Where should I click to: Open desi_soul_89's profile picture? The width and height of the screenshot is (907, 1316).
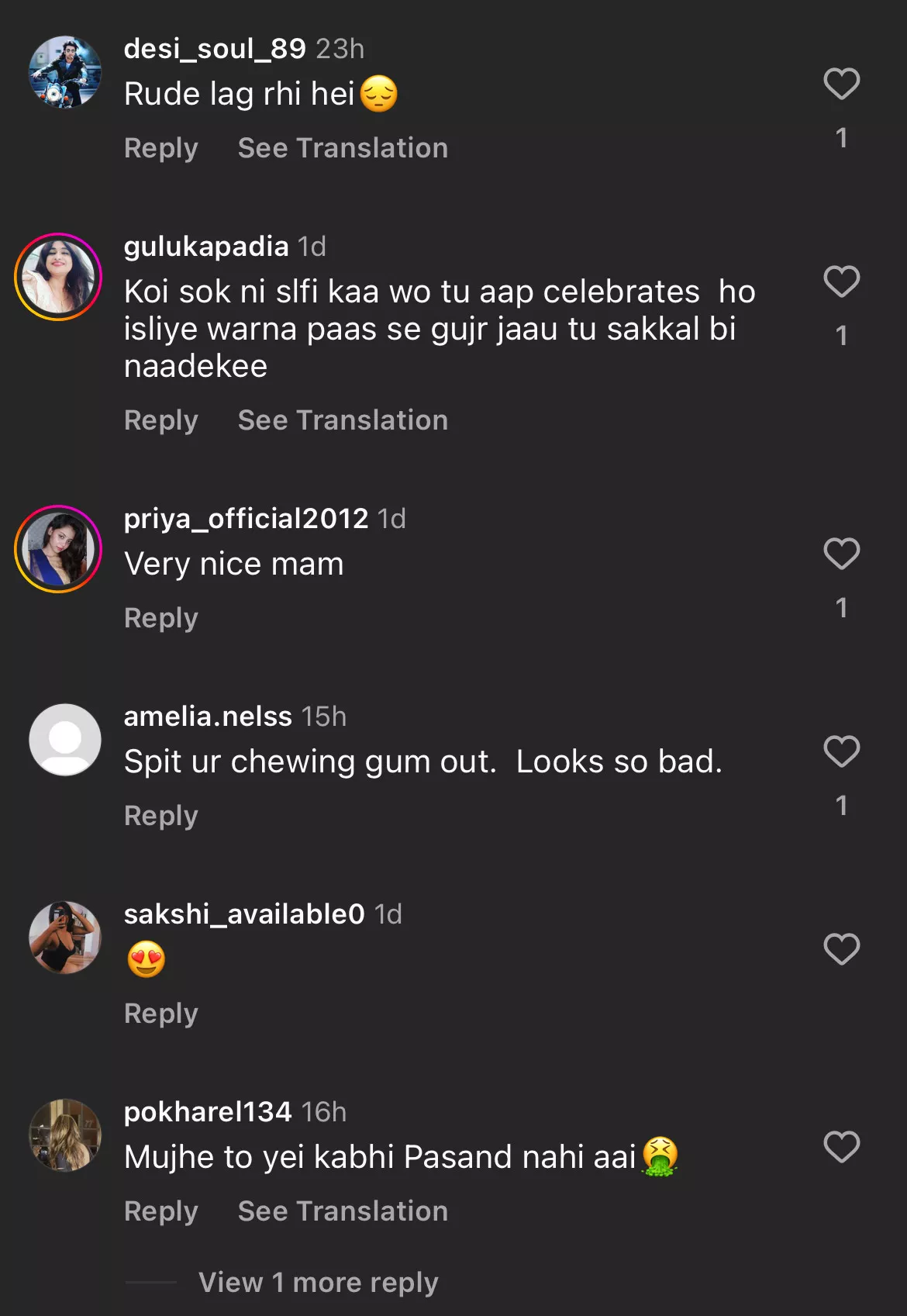65,72
